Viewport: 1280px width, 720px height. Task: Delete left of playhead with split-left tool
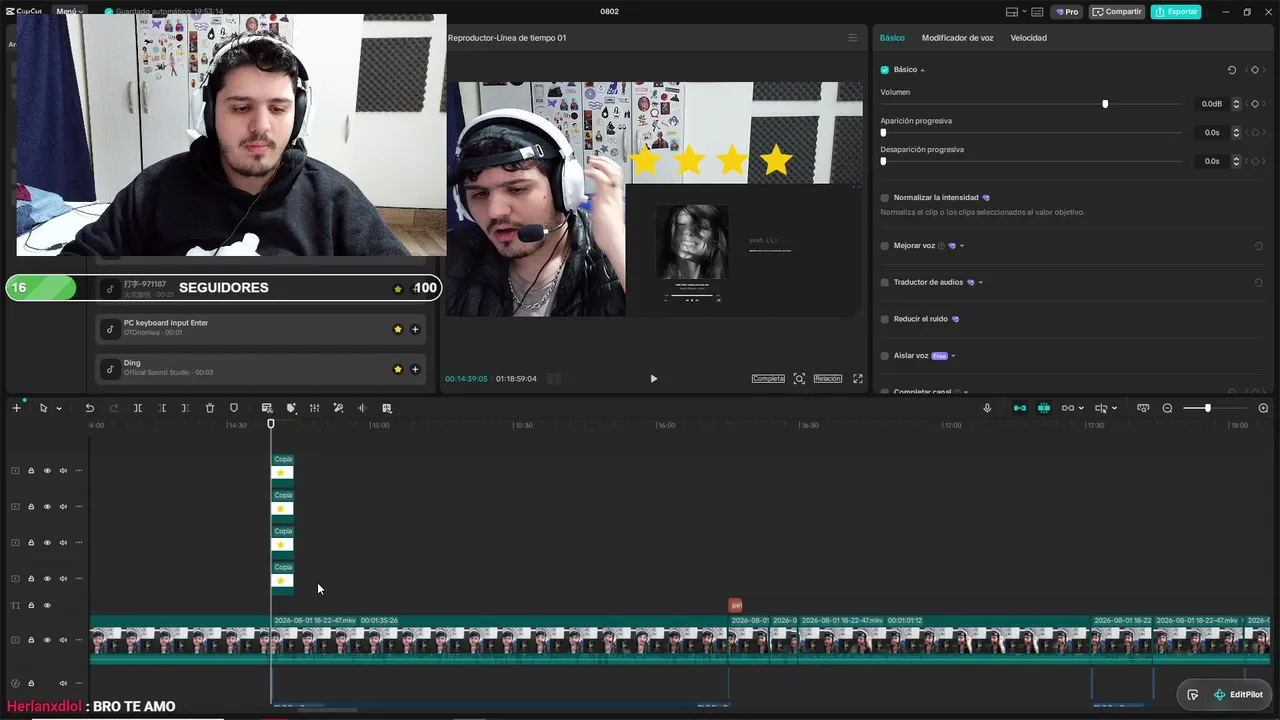[x=162, y=408]
